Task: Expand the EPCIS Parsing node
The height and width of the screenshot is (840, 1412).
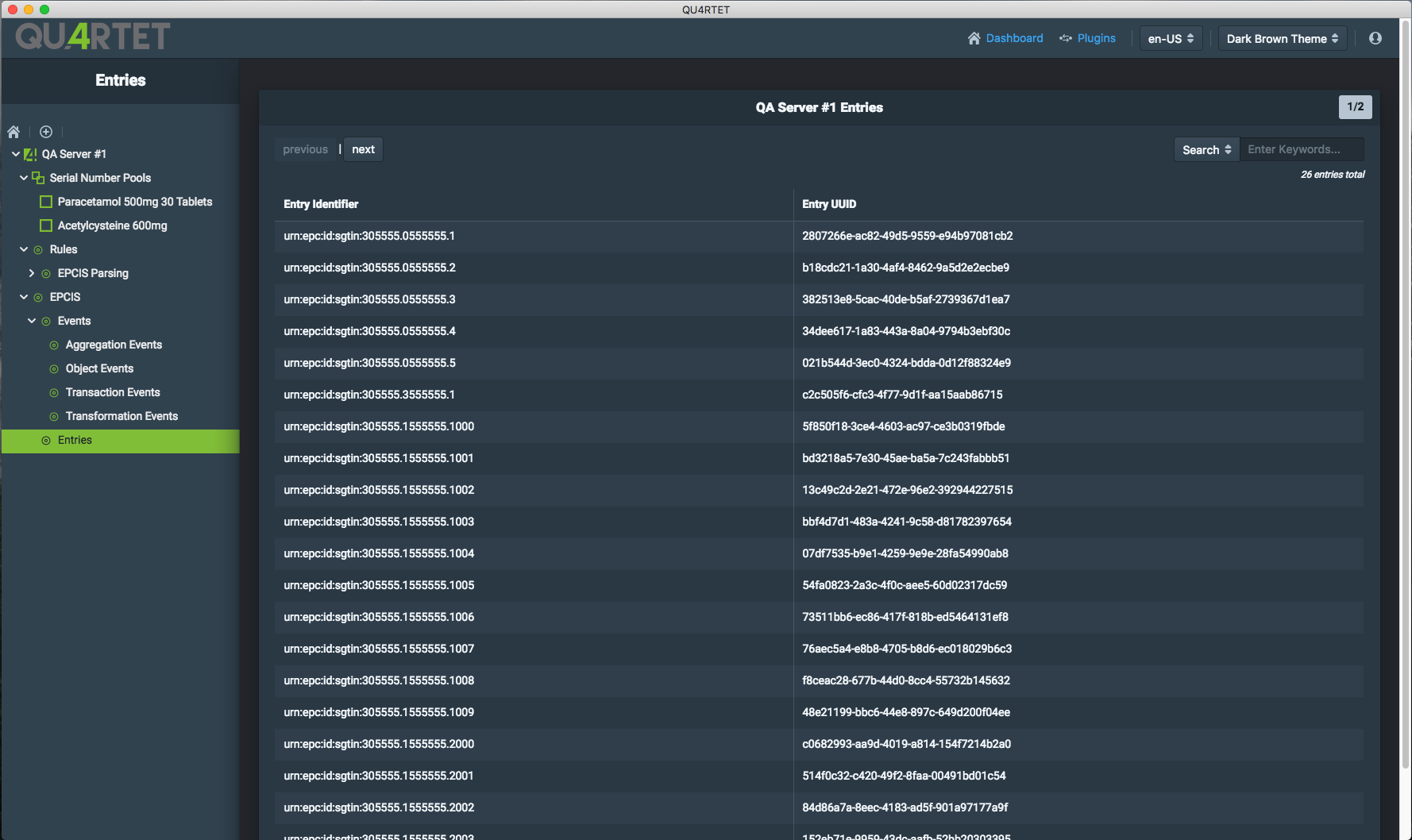Action: [32, 273]
